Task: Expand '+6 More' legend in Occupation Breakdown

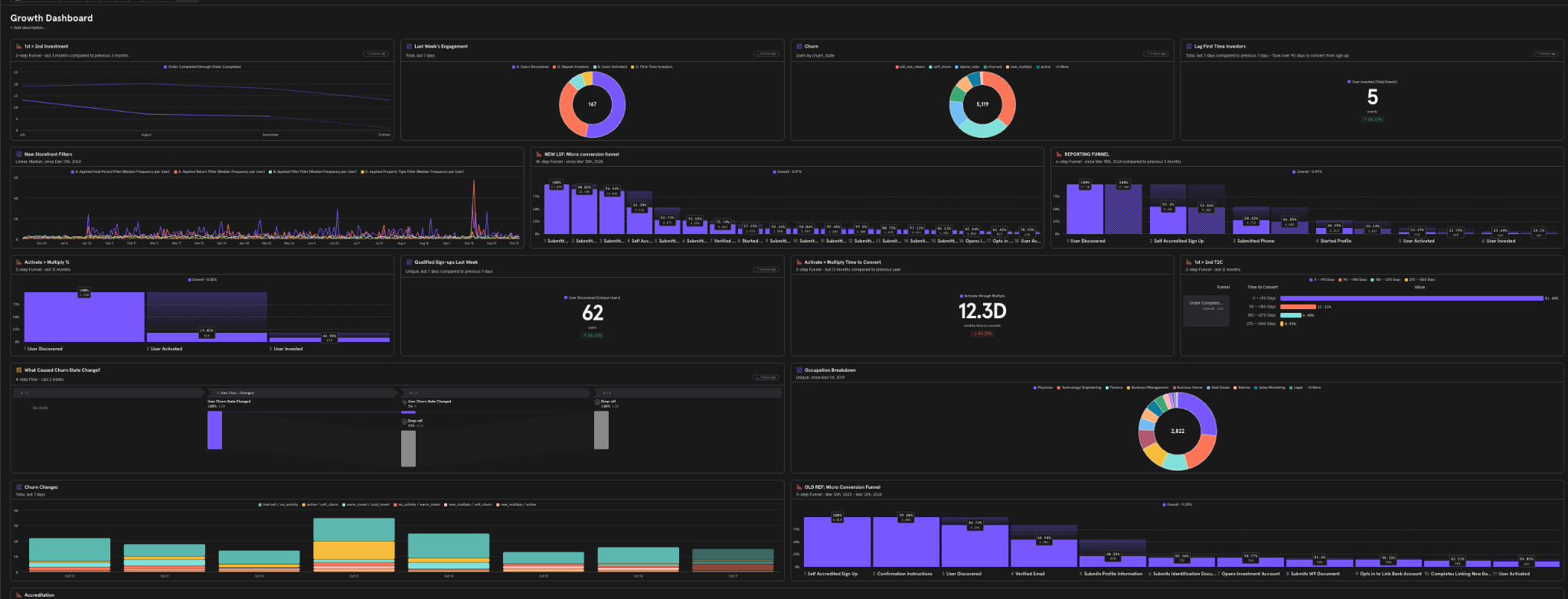Action: [x=1314, y=388]
